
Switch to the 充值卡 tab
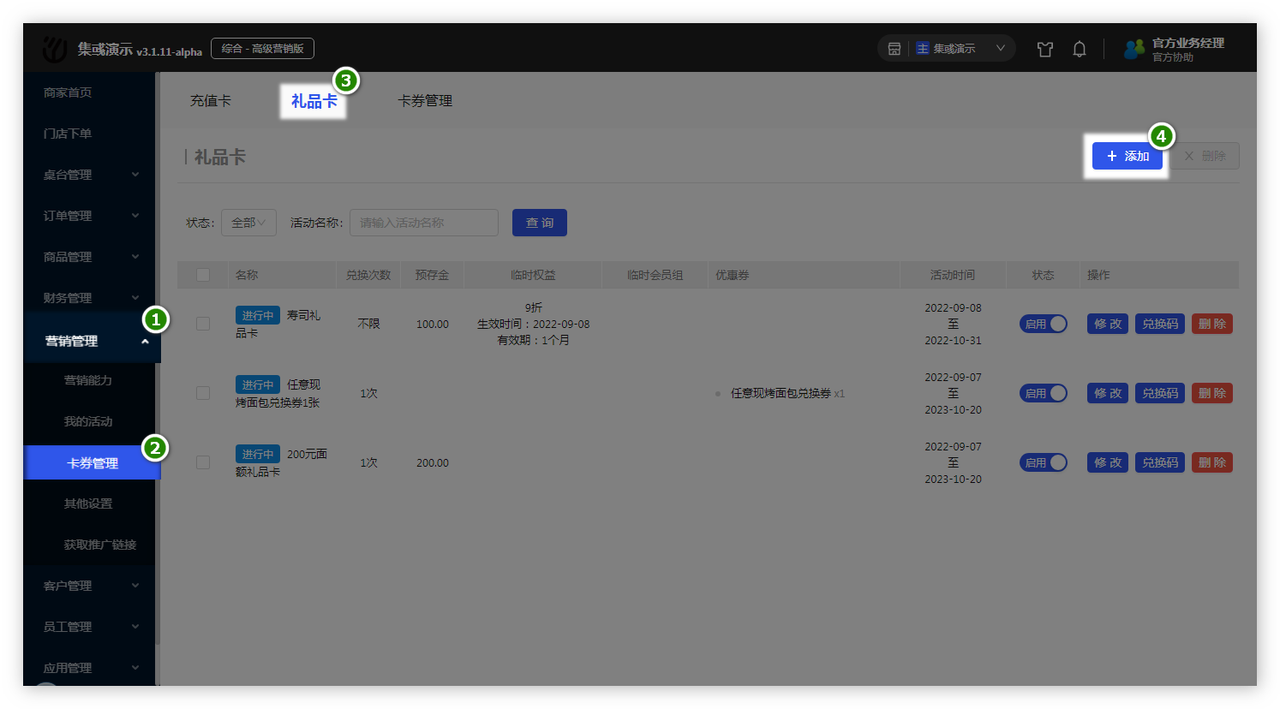(210, 100)
